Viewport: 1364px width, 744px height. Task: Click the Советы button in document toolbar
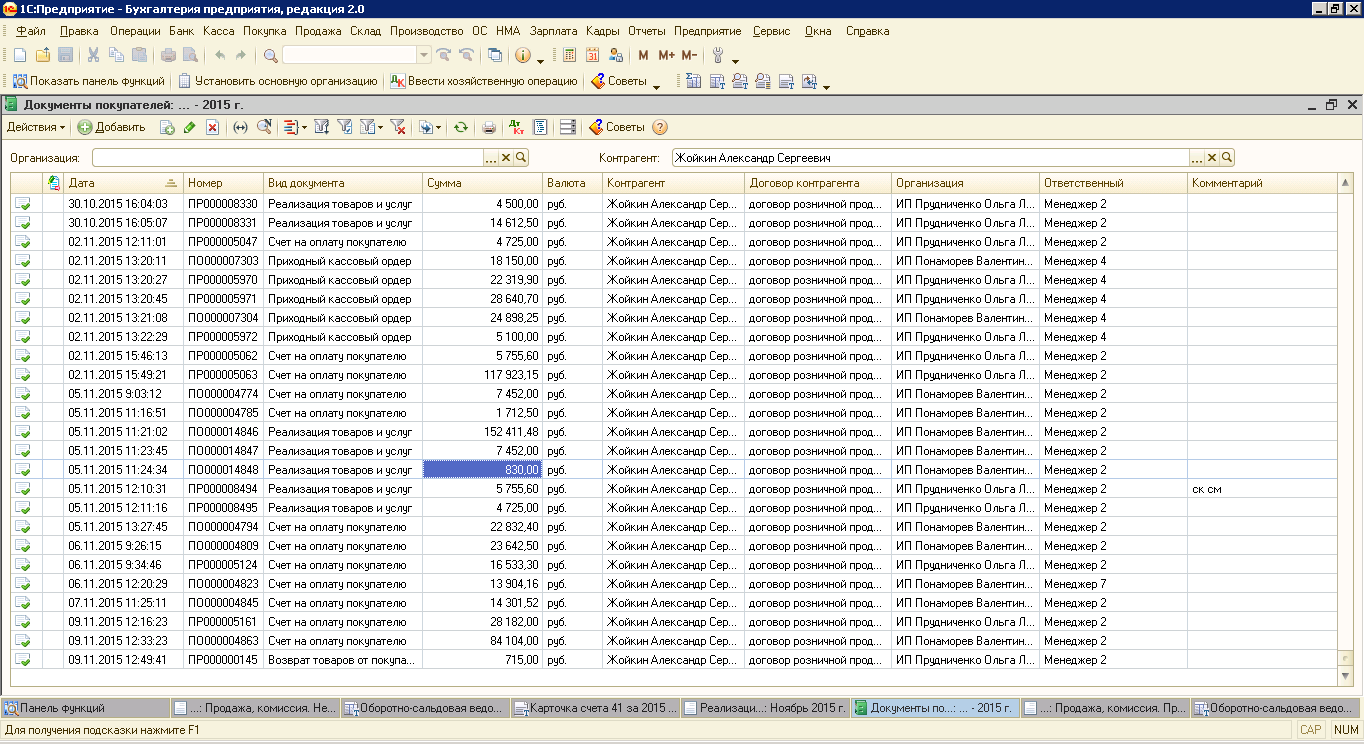pos(617,127)
